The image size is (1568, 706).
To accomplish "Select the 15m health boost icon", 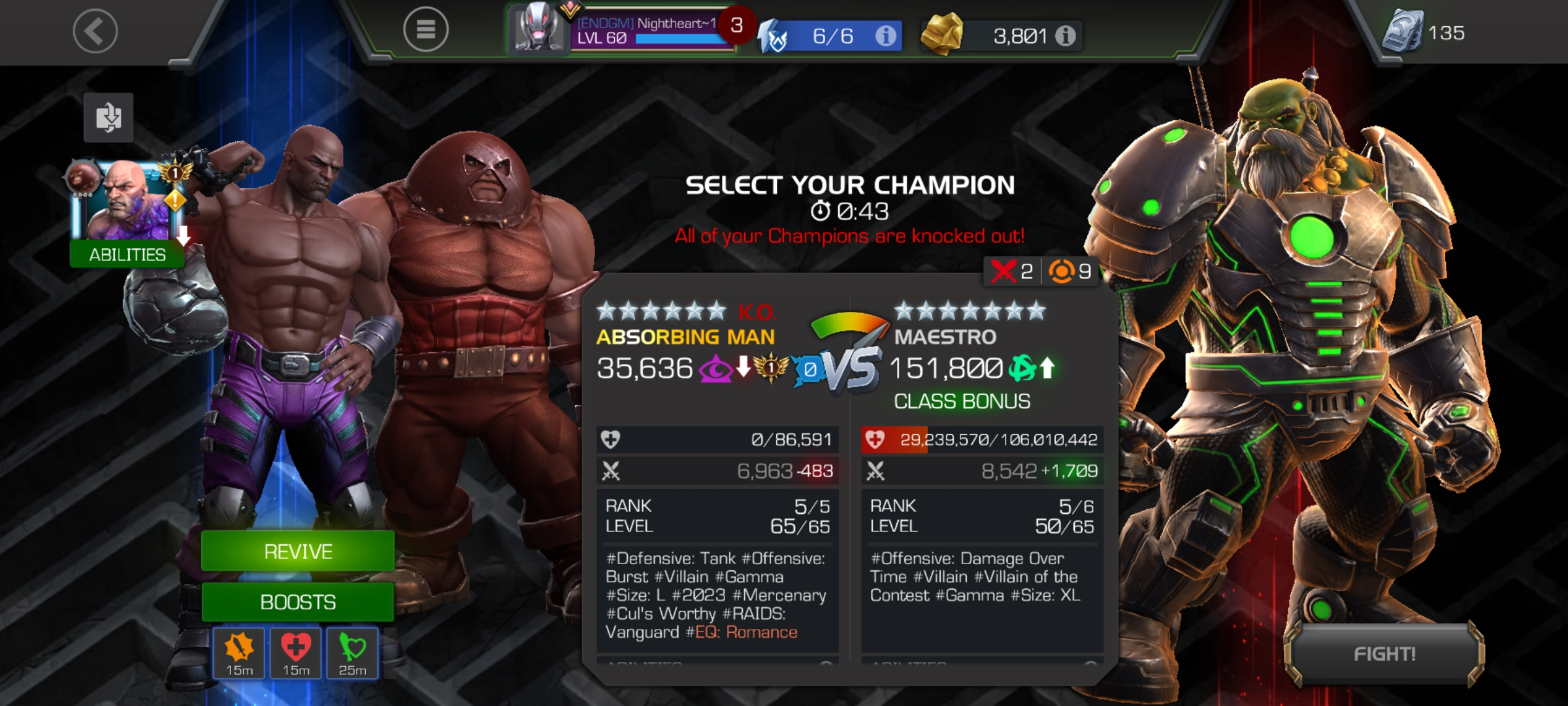I will 296,653.
